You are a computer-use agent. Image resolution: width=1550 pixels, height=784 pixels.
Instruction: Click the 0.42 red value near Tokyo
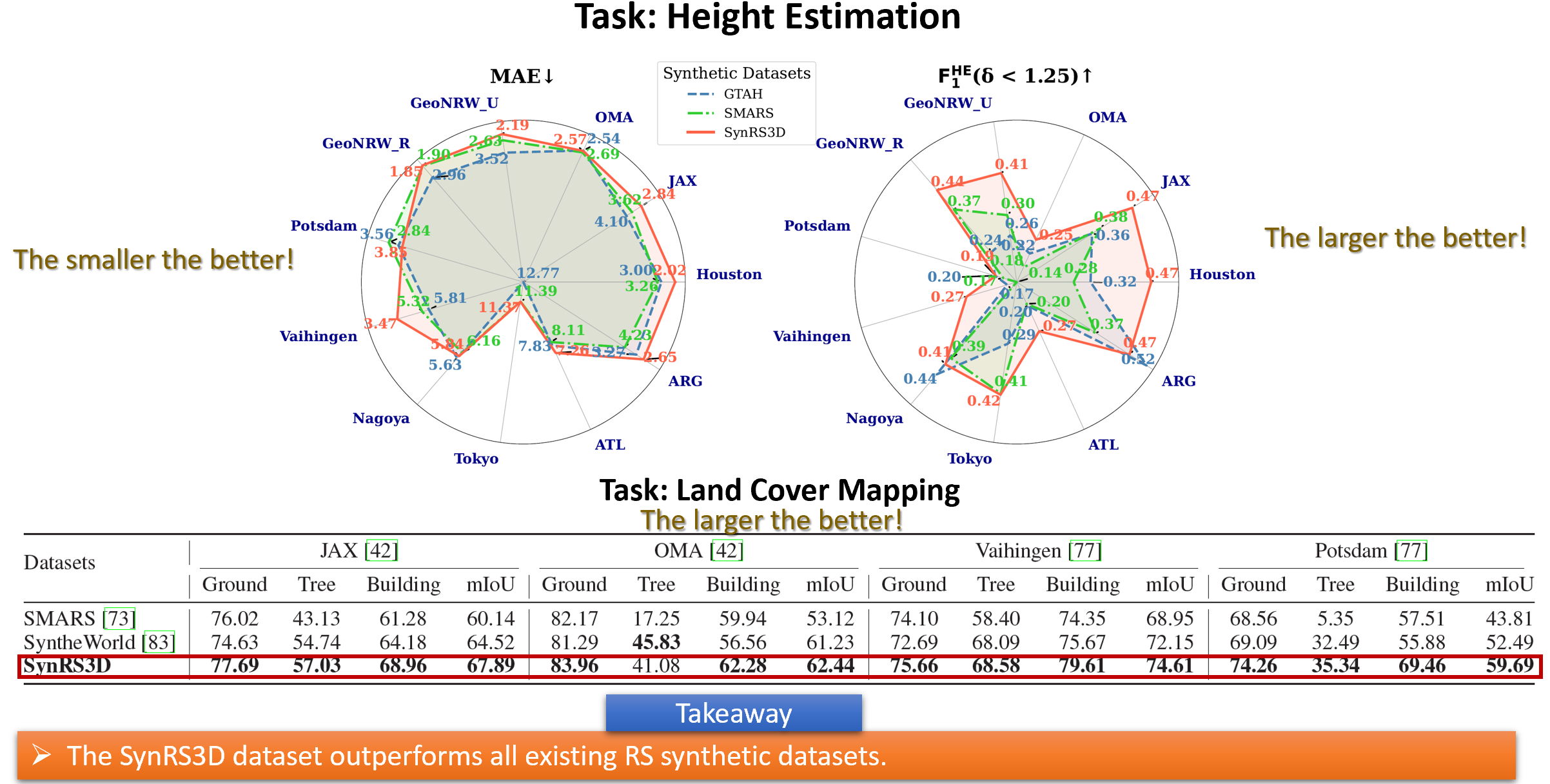[x=983, y=400]
